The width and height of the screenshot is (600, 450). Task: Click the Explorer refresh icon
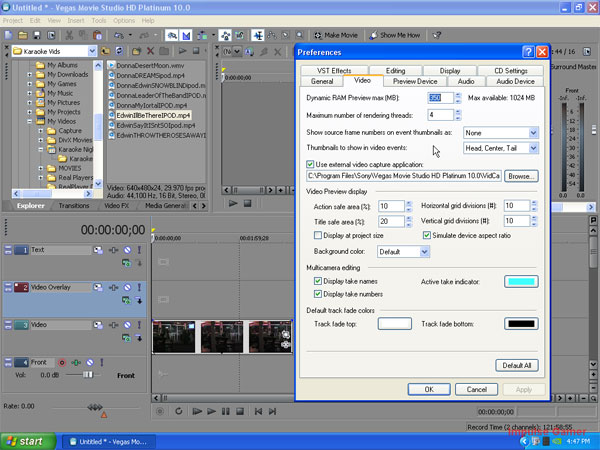119,51
